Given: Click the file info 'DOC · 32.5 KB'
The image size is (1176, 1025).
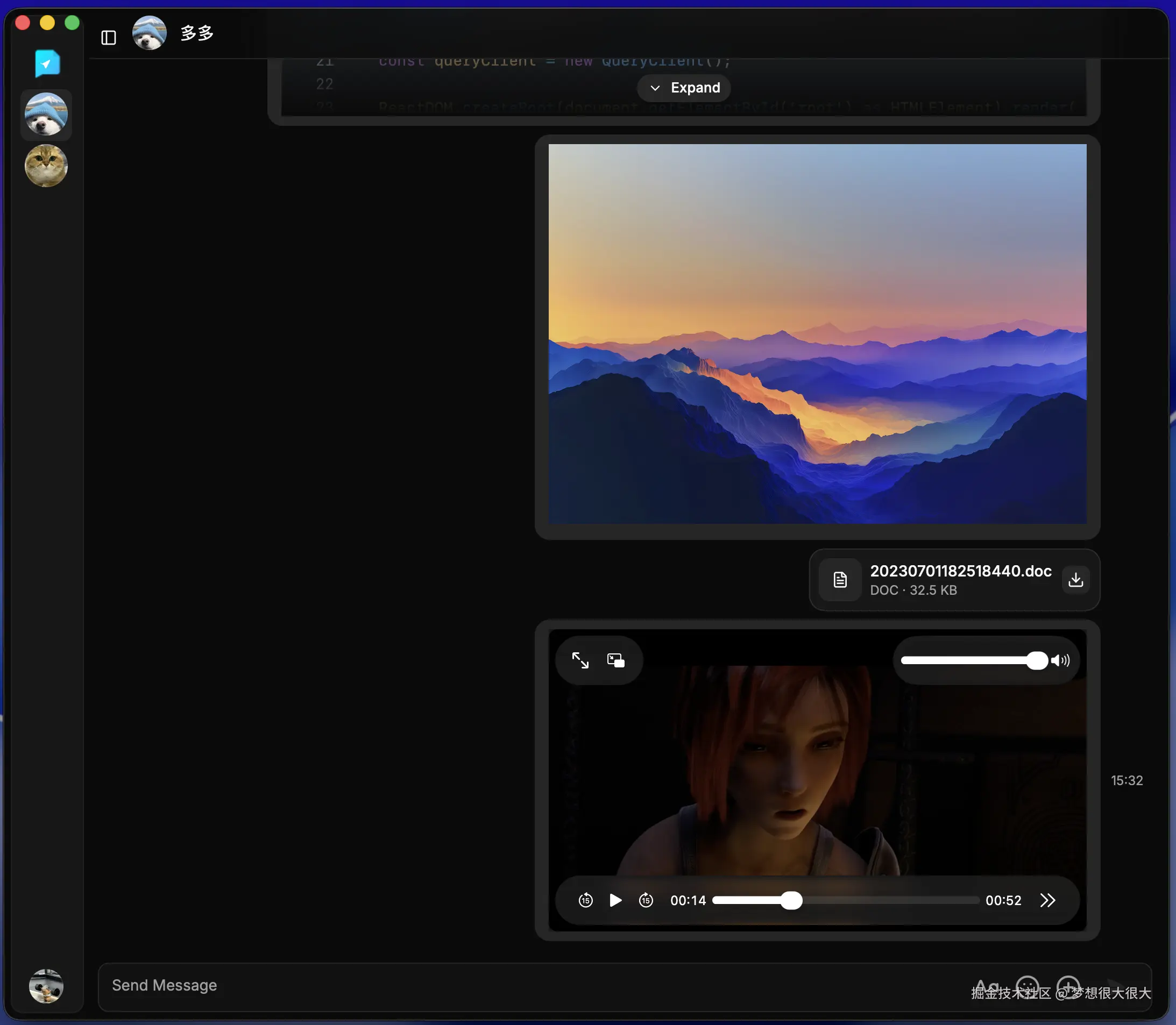Looking at the screenshot, I should 913,590.
